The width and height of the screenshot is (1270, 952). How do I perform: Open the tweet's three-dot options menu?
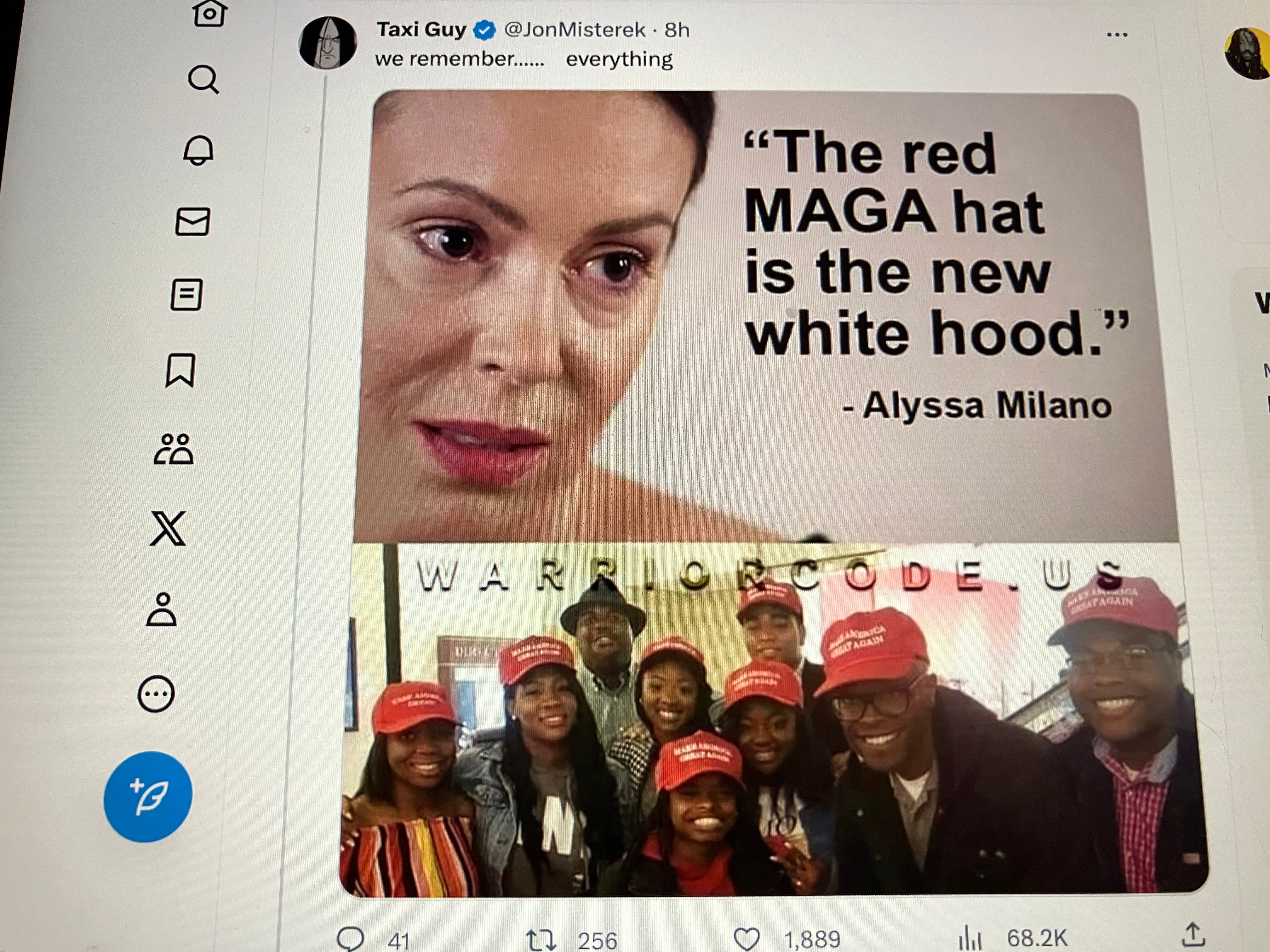tap(1117, 34)
